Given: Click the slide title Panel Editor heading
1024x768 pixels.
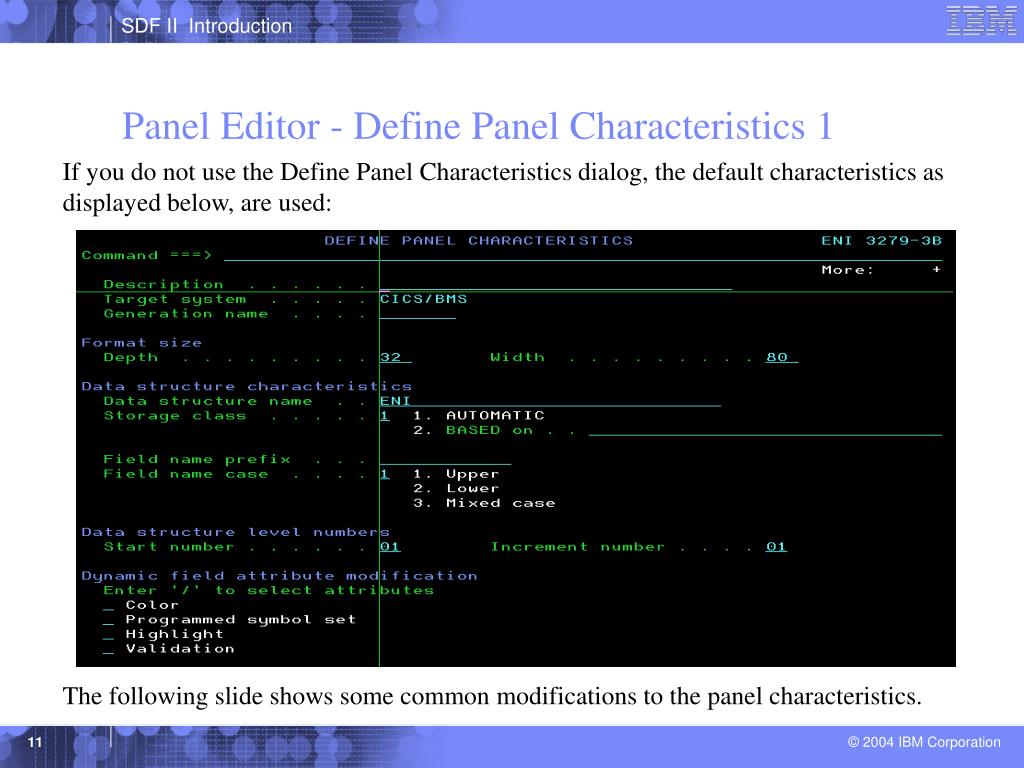Looking at the screenshot, I should (477, 125).
